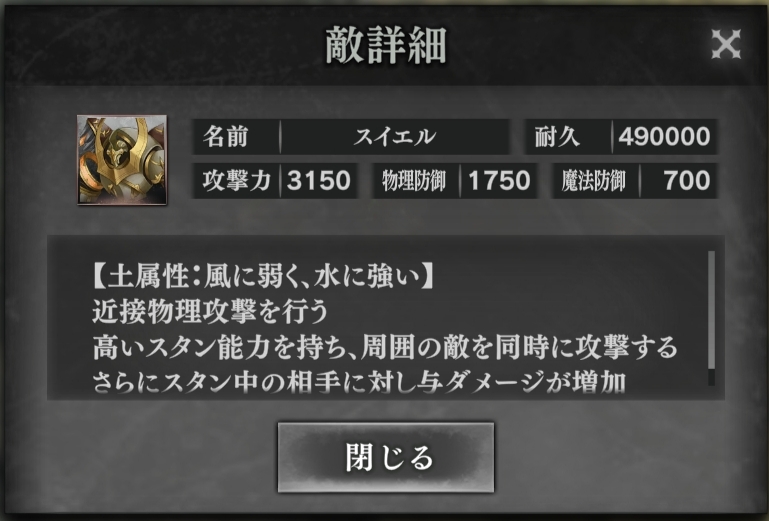Click the 閉じる button
The height and width of the screenshot is (521, 769).
pos(386,457)
